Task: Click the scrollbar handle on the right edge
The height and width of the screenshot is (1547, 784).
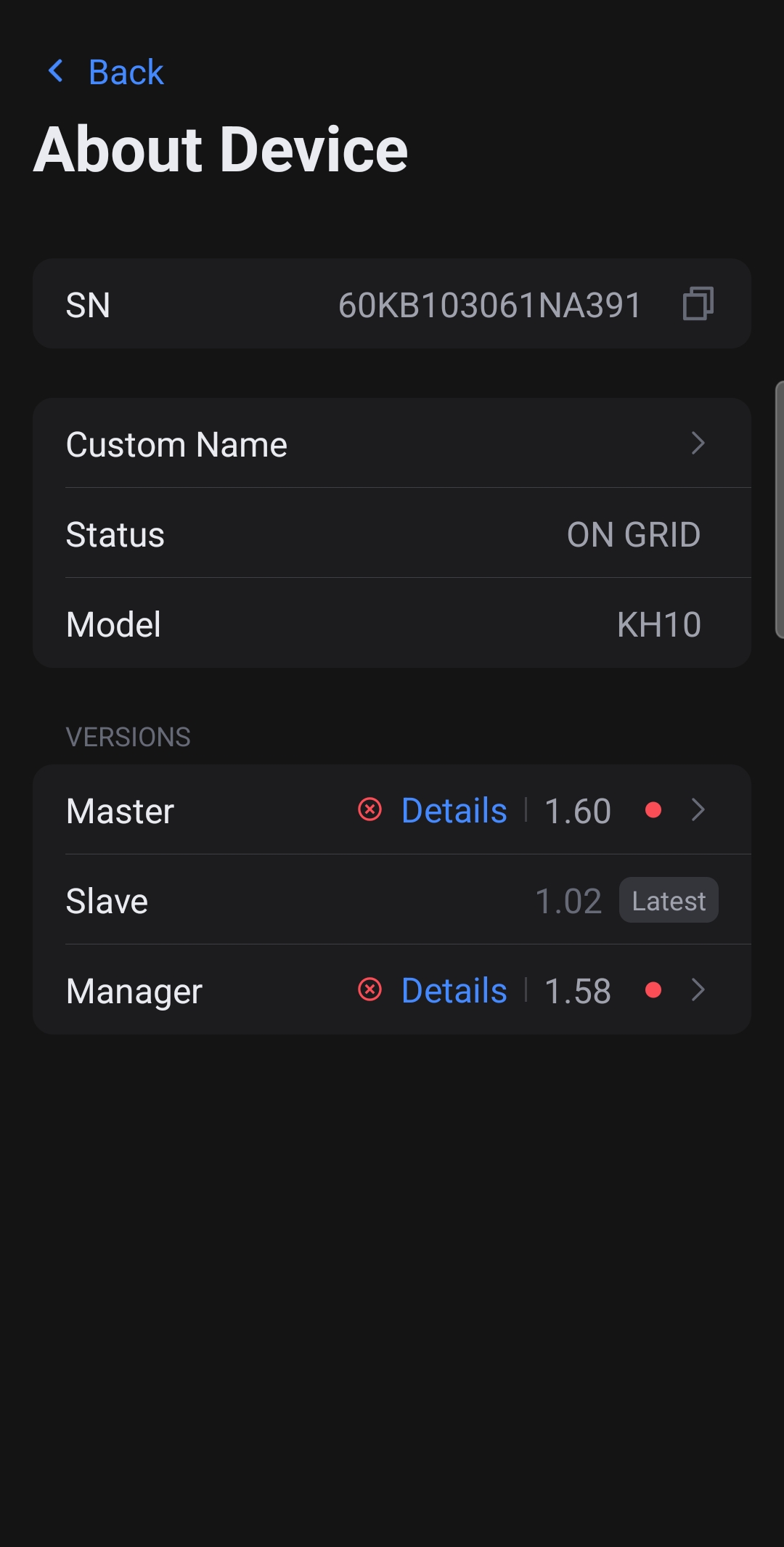Action: point(780,510)
